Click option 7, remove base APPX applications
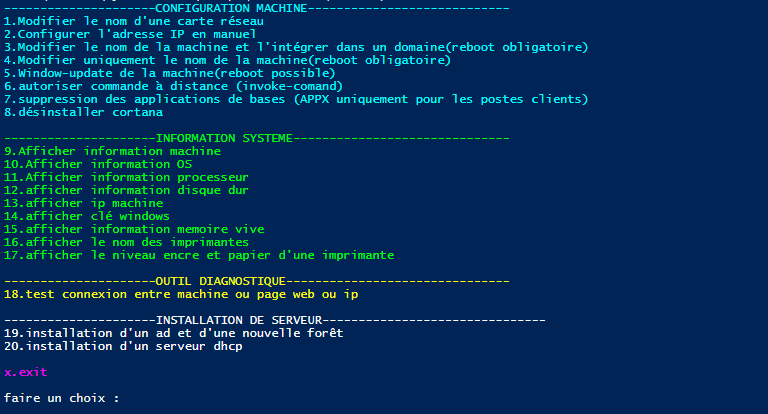 coord(295,99)
